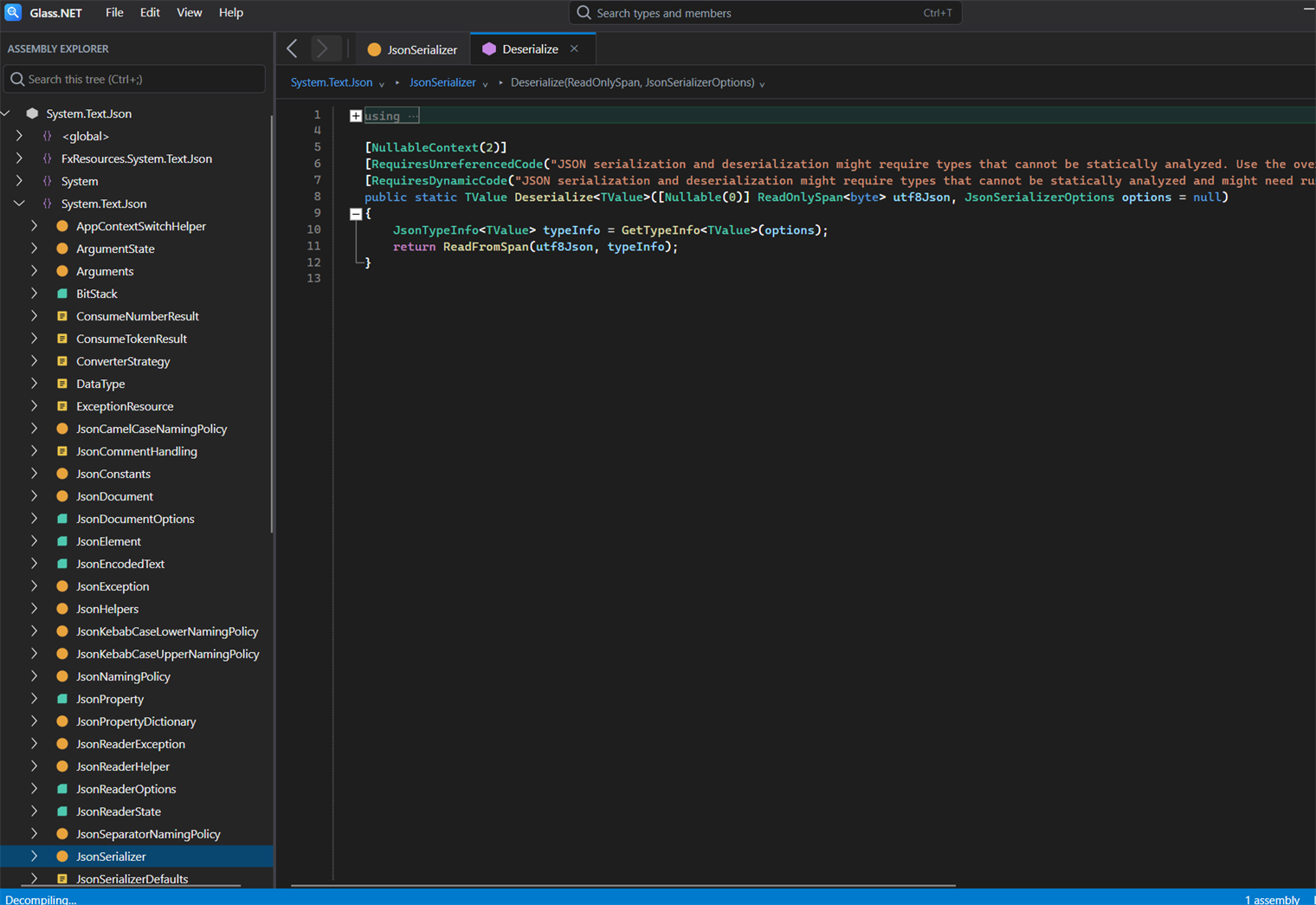1316x905 pixels.
Task: Select ConsumeTokenResult in the tree
Action: click(132, 339)
